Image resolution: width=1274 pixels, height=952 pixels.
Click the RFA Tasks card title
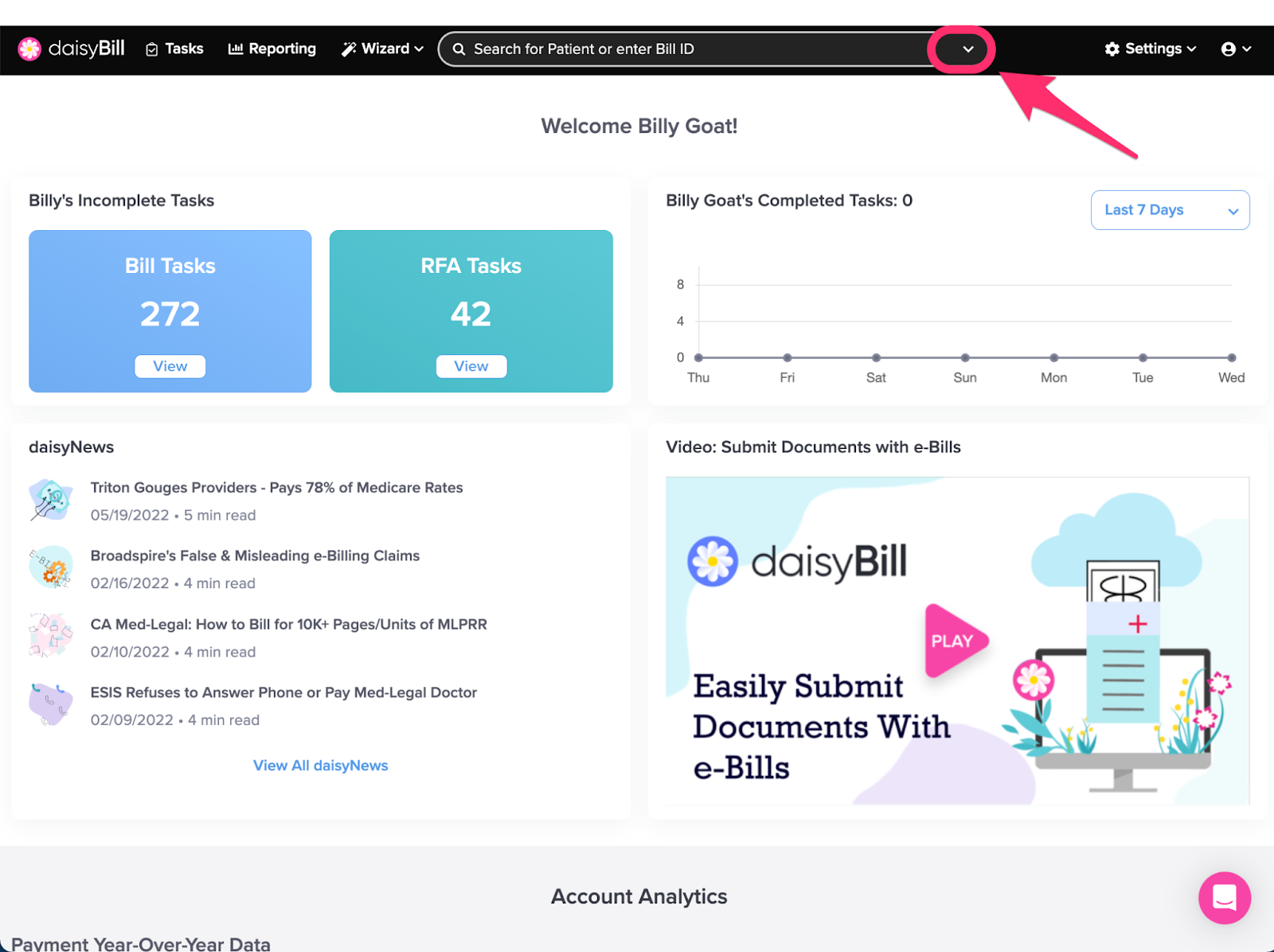pyautogui.click(x=471, y=266)
